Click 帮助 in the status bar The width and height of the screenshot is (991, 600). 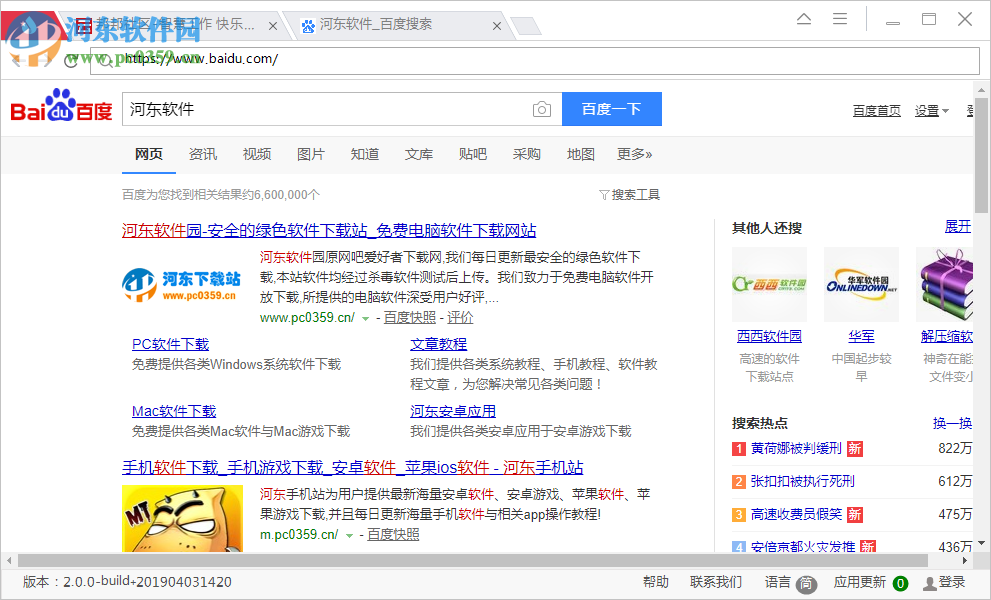655,582
